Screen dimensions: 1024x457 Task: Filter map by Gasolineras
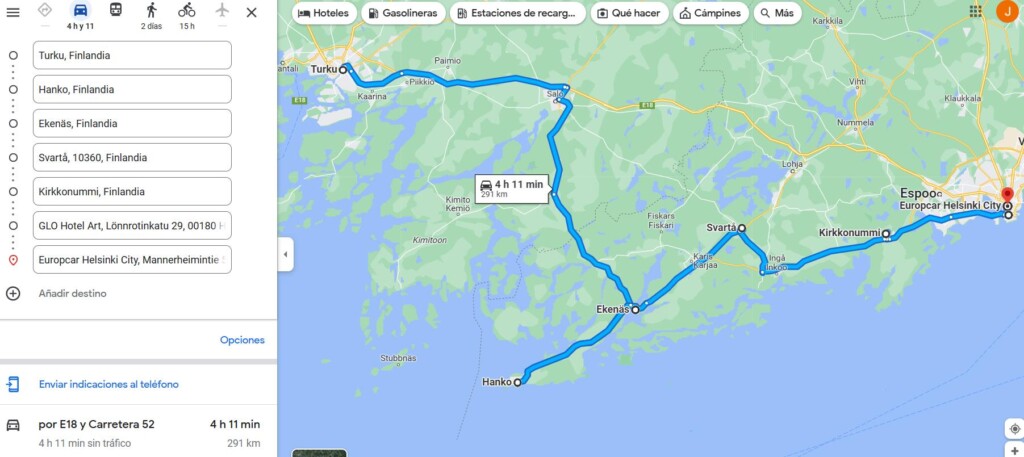403,13
